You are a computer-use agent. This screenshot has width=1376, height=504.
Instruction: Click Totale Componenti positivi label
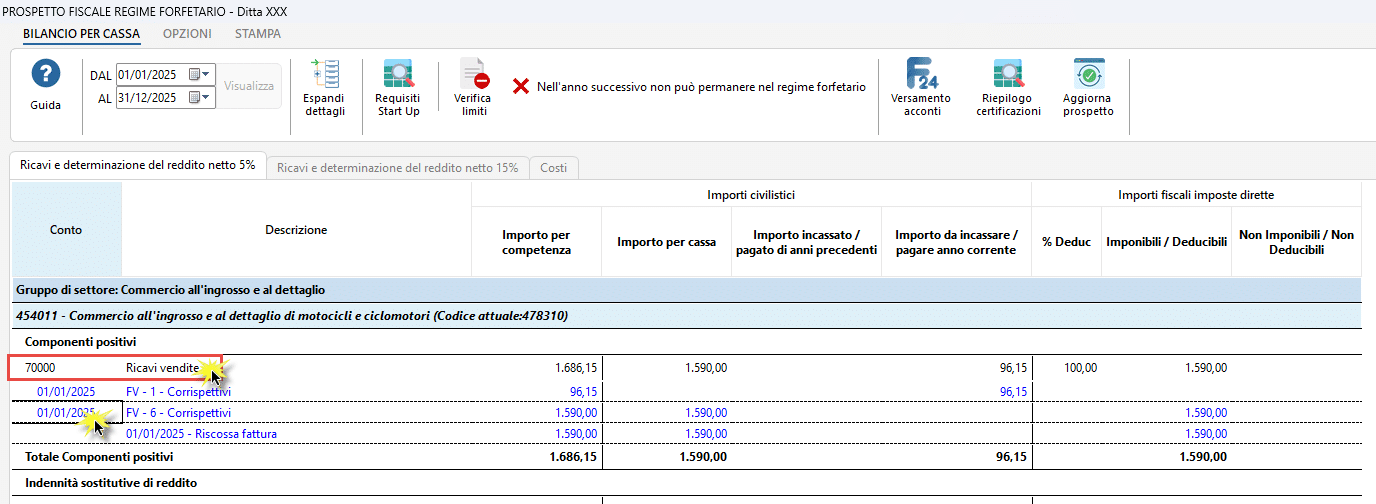[x=99, y=457]
